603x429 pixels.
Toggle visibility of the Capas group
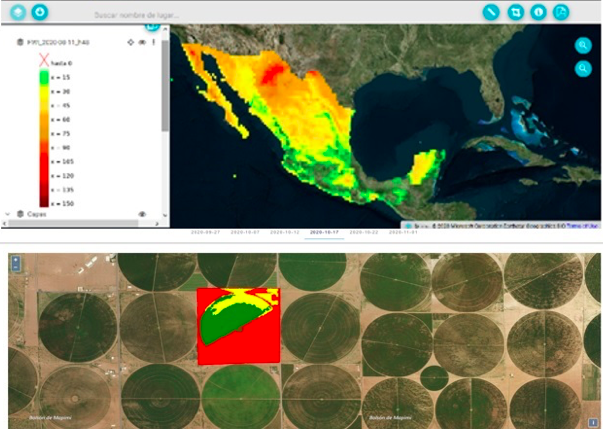pos(142,214)
